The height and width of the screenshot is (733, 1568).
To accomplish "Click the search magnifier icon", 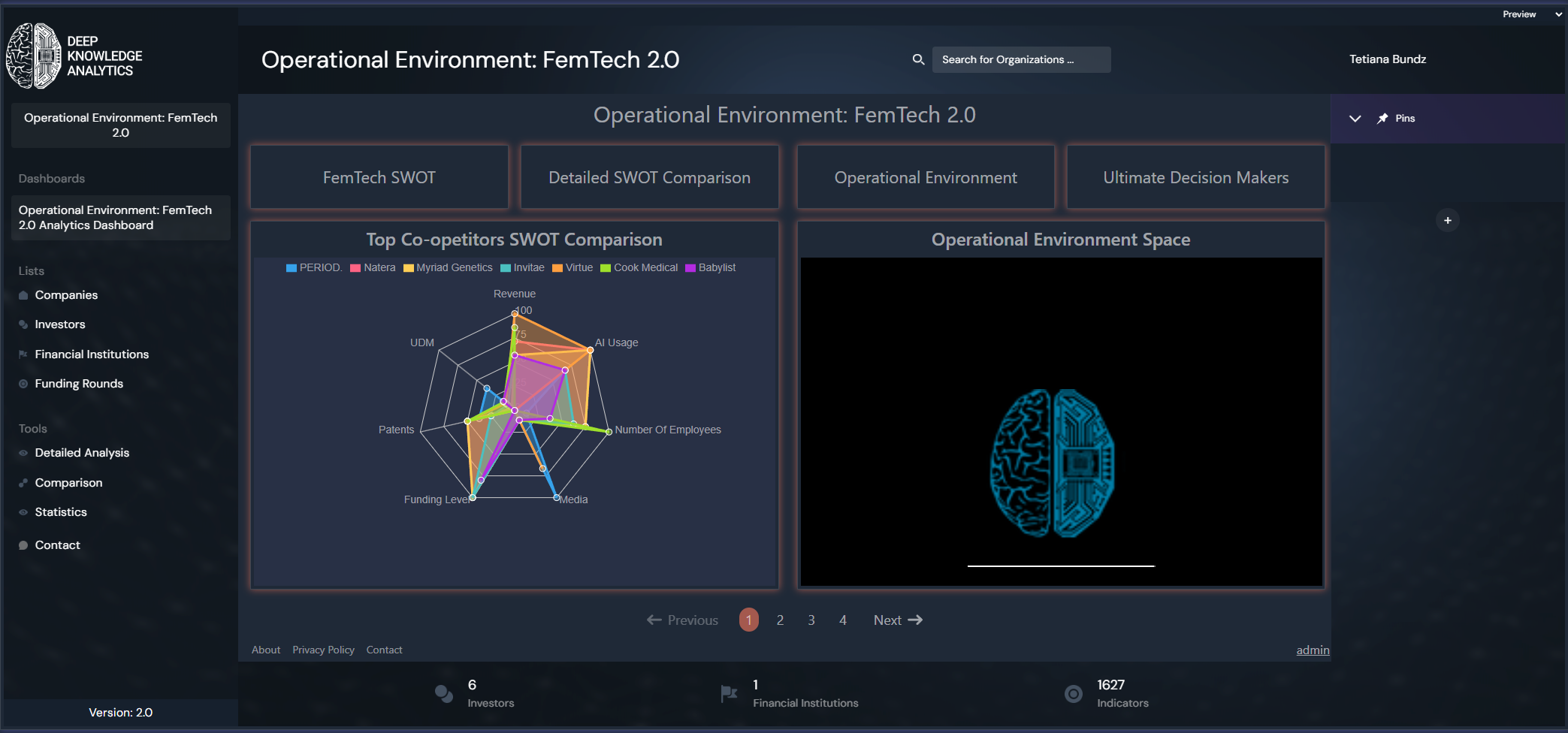I will [x=918, y=59].
